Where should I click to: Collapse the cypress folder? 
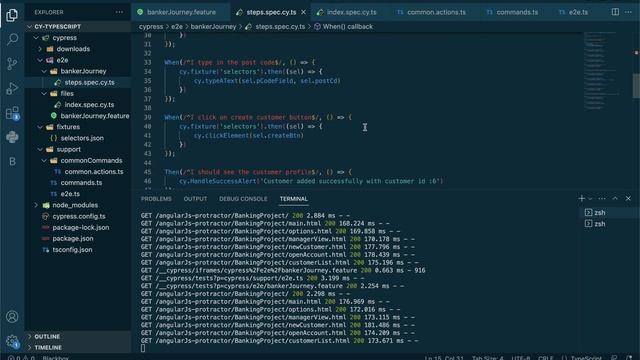(78, 38)
